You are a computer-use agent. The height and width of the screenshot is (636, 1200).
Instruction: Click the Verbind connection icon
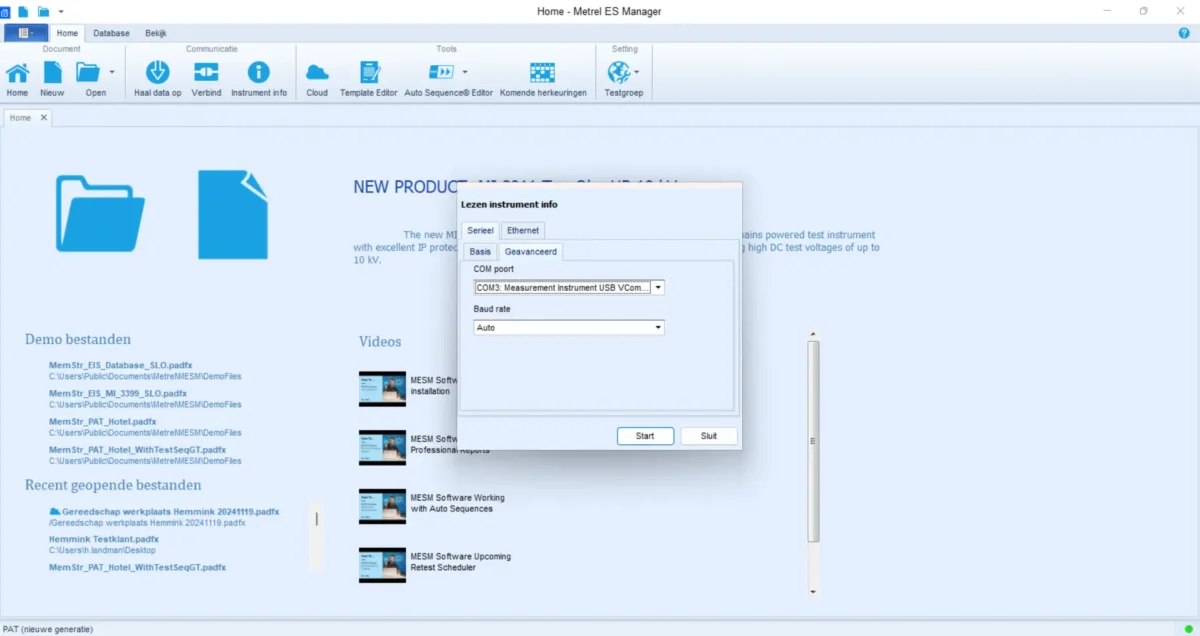206,73
